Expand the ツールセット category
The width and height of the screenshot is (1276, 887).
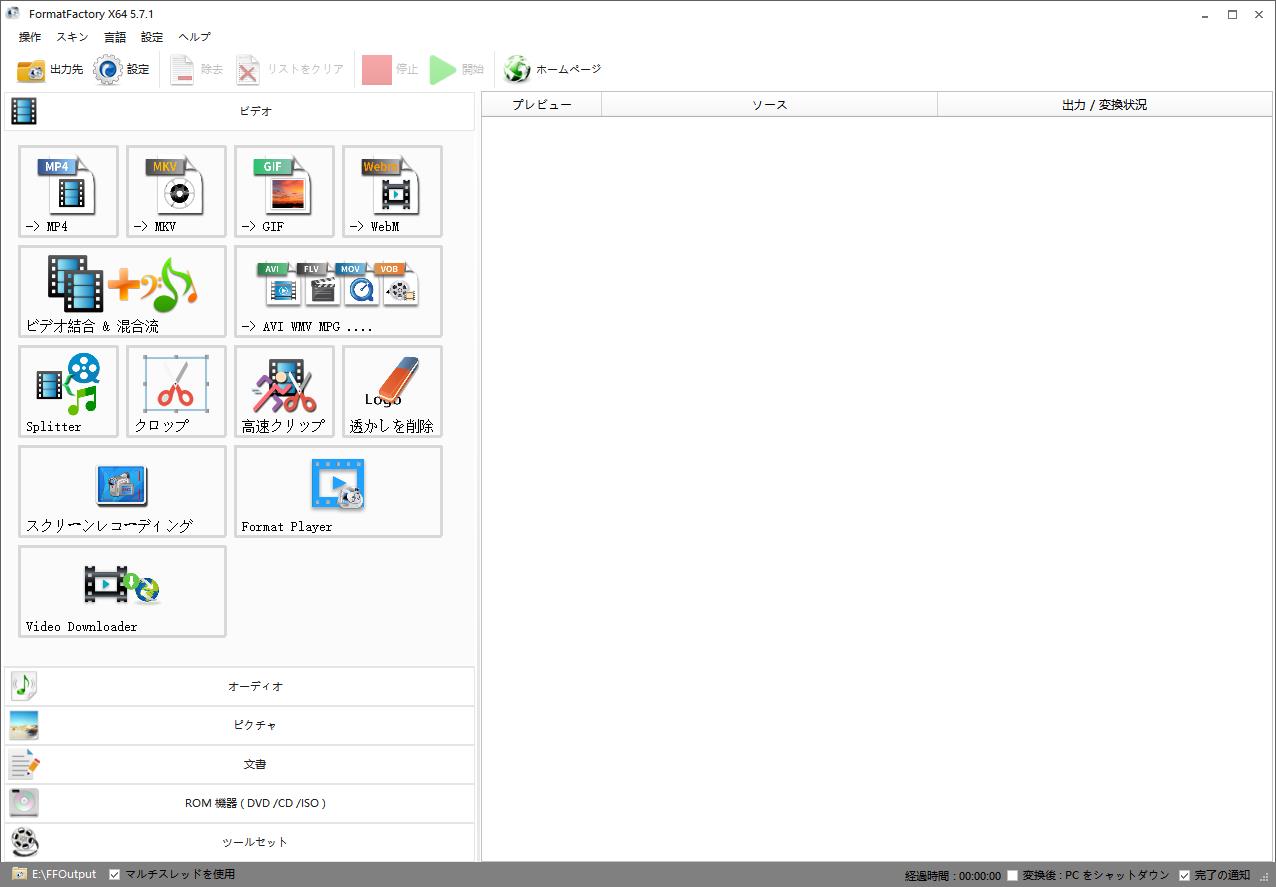[239, 842]
